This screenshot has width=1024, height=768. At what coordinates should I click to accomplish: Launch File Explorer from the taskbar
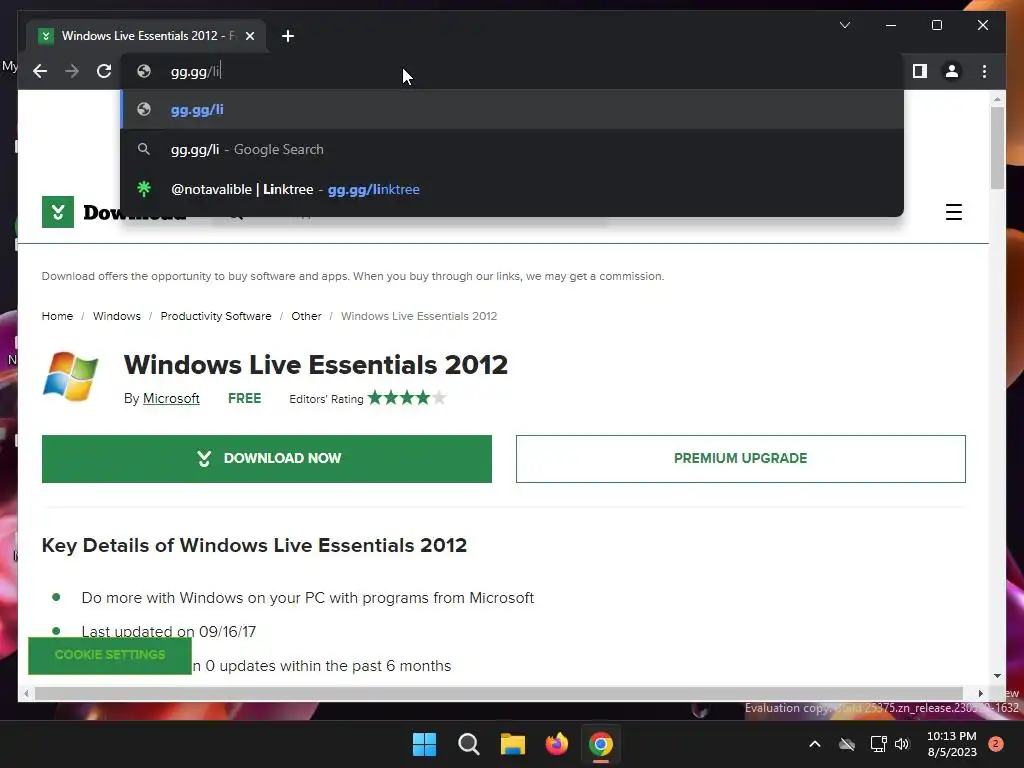point(513,744)
